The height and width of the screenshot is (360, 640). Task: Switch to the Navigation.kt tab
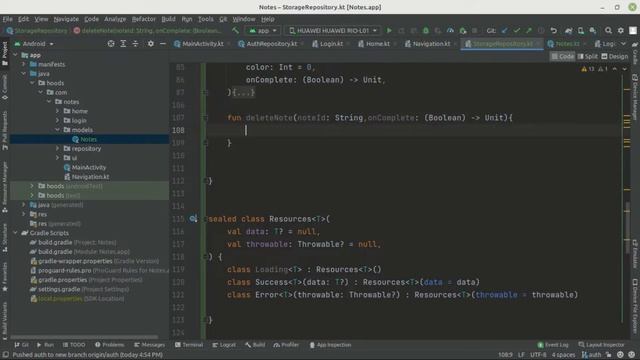coord(431,44)
